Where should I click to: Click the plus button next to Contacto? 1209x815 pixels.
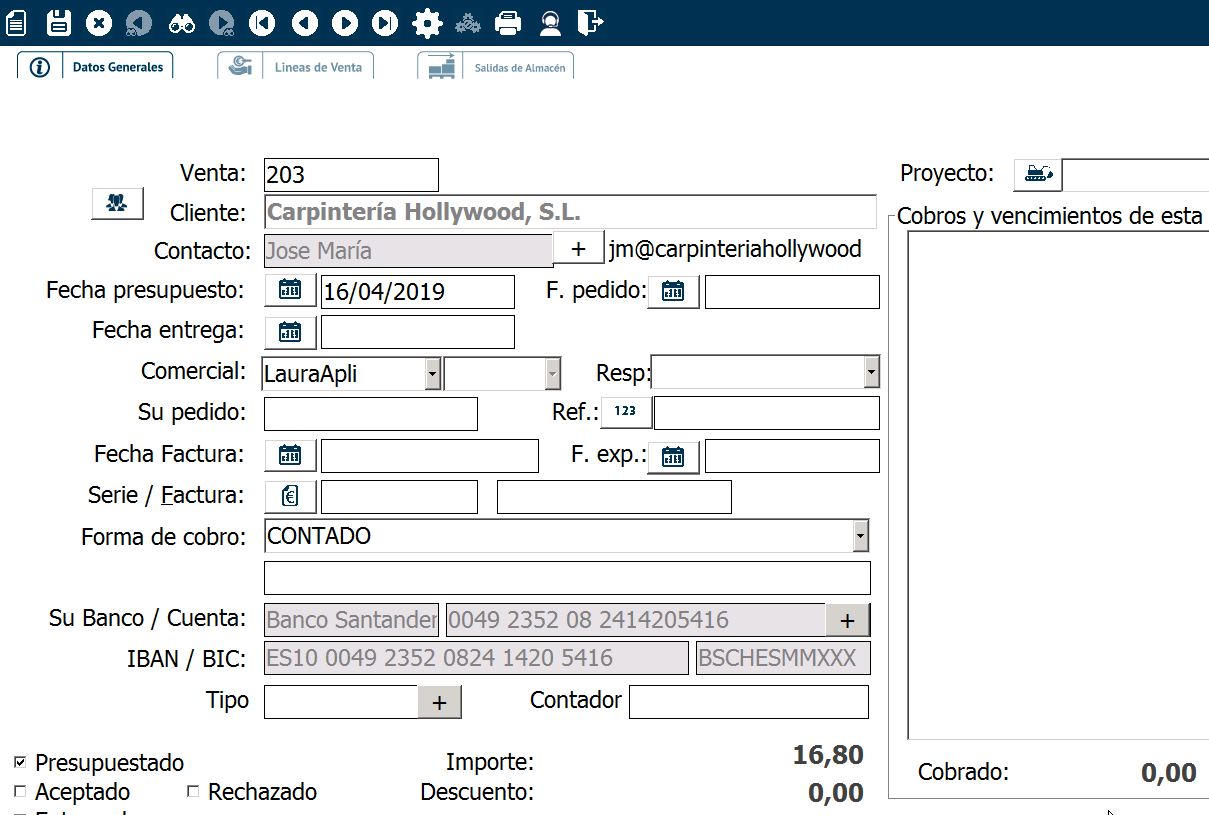click(x=578, y=249)
